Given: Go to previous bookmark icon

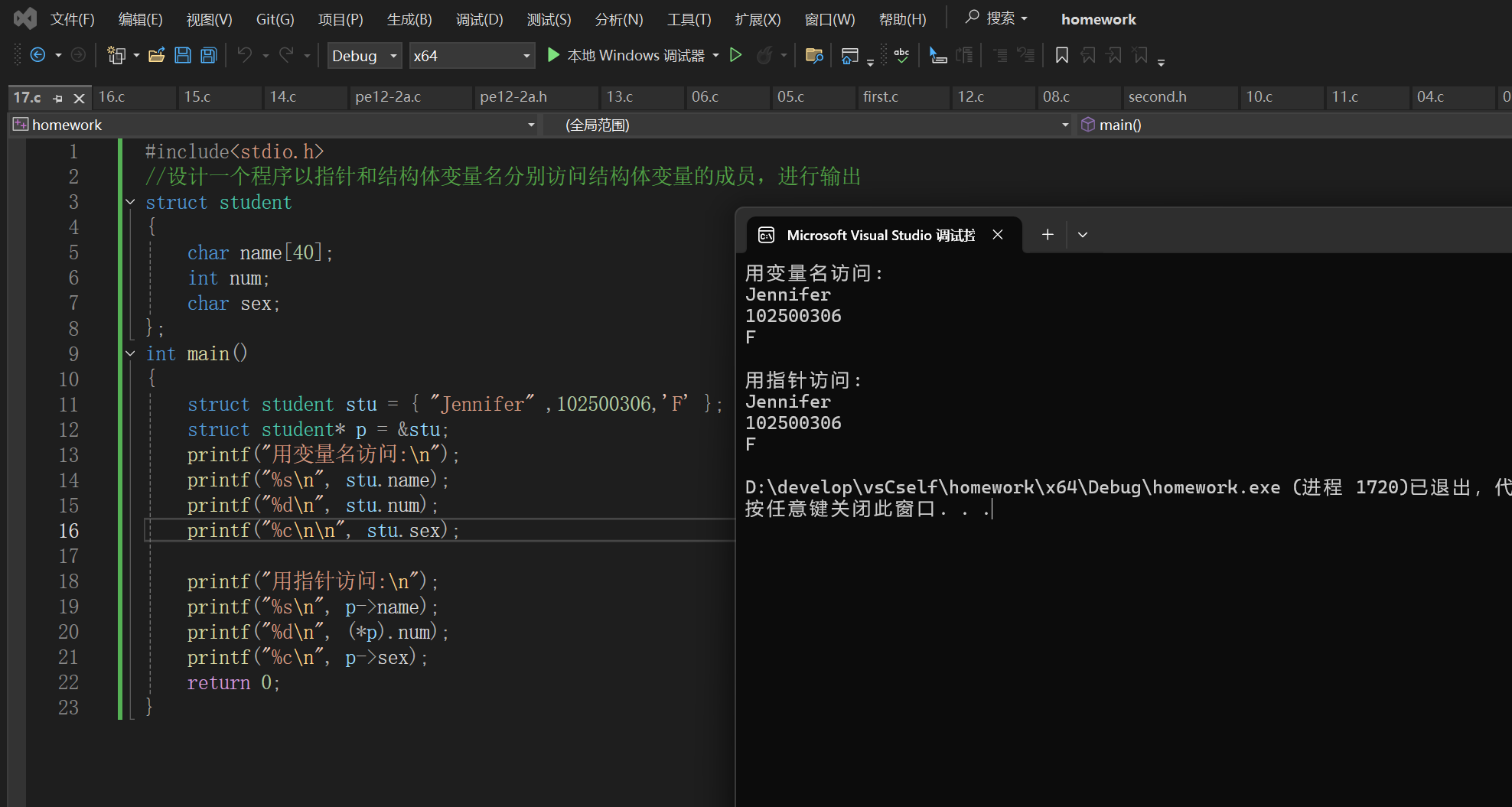Looking at the screenshot, I should (x=1088, y=55).
